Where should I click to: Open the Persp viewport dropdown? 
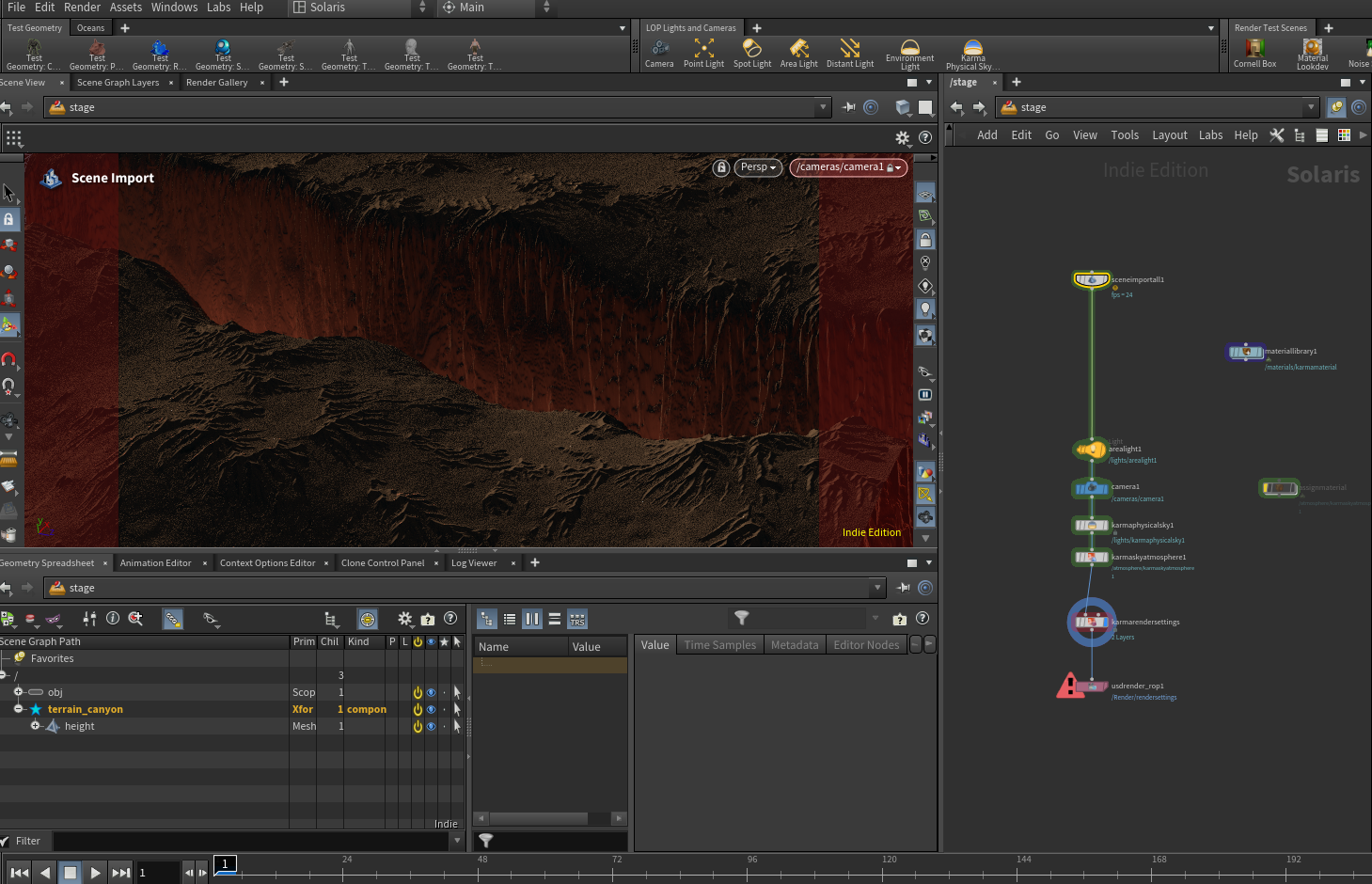(758, 167)
